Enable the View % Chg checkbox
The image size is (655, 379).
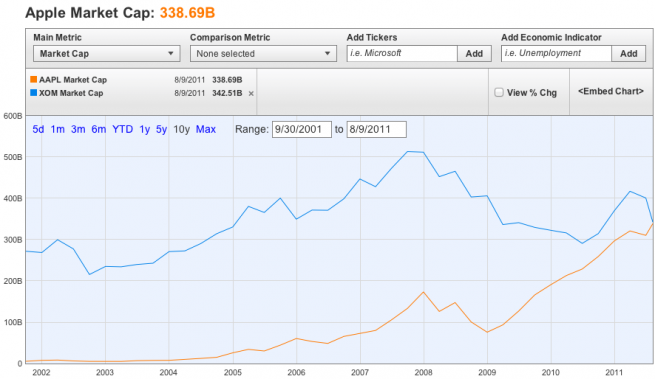(499, 92)
